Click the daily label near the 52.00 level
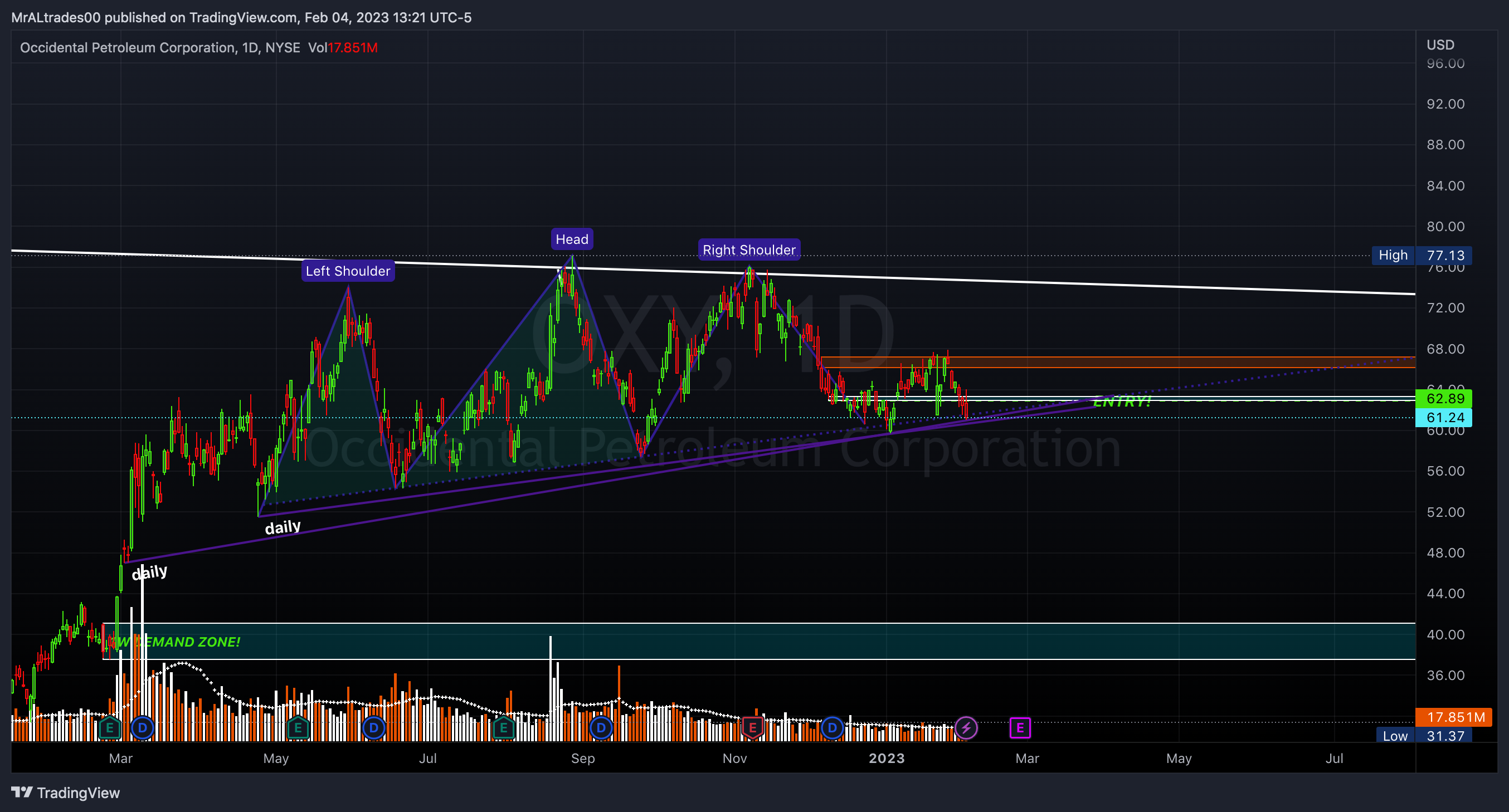This screenshot has width=1509, height=812. 283,527
